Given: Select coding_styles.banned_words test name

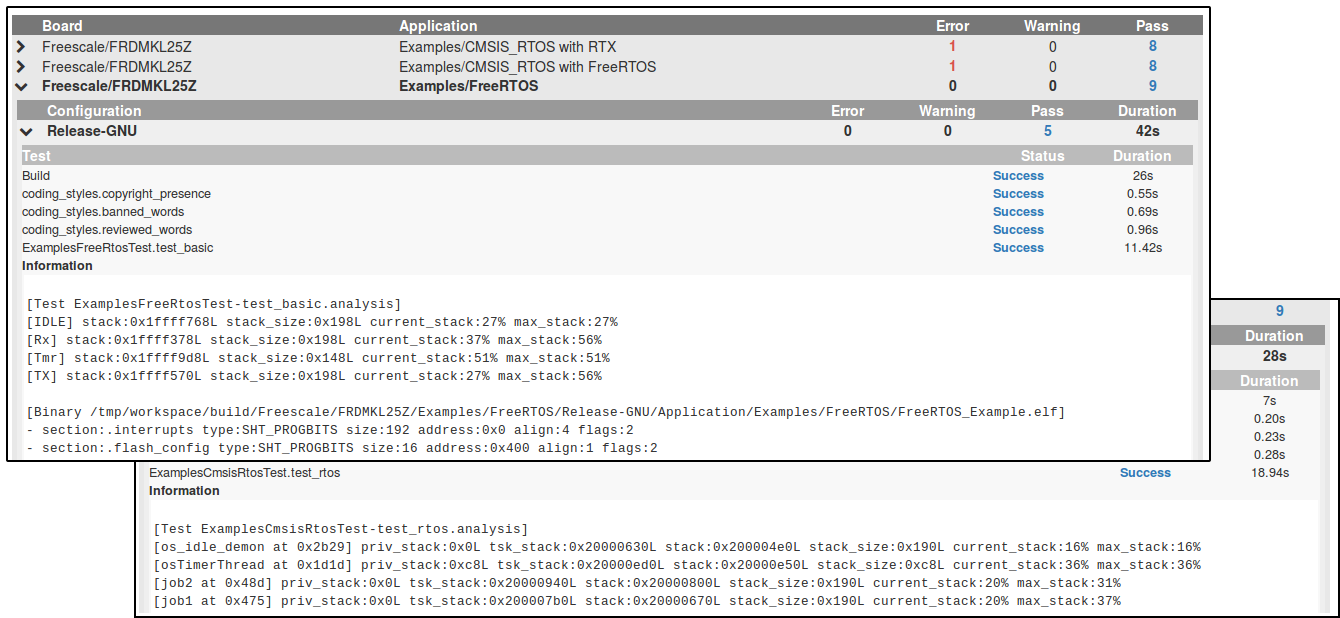Looking at the screenshot, I should (x=103, y=212).
